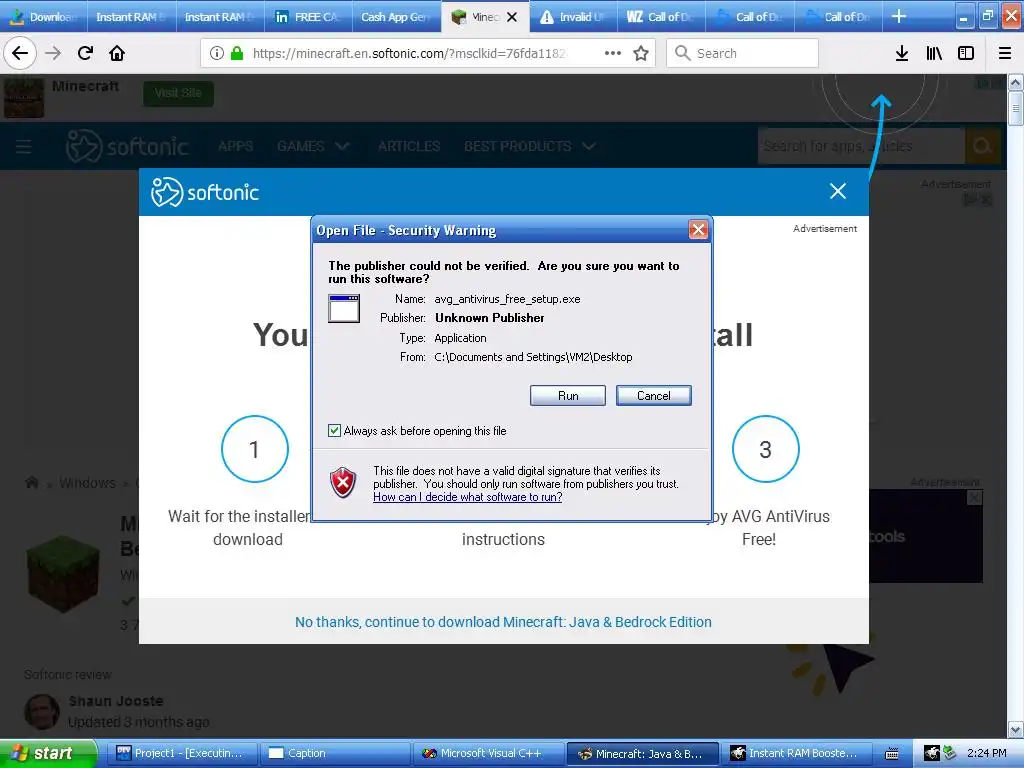Click the Unknown Publisher text
This screenshot has height=768, width=1024.
click(490, 318)
